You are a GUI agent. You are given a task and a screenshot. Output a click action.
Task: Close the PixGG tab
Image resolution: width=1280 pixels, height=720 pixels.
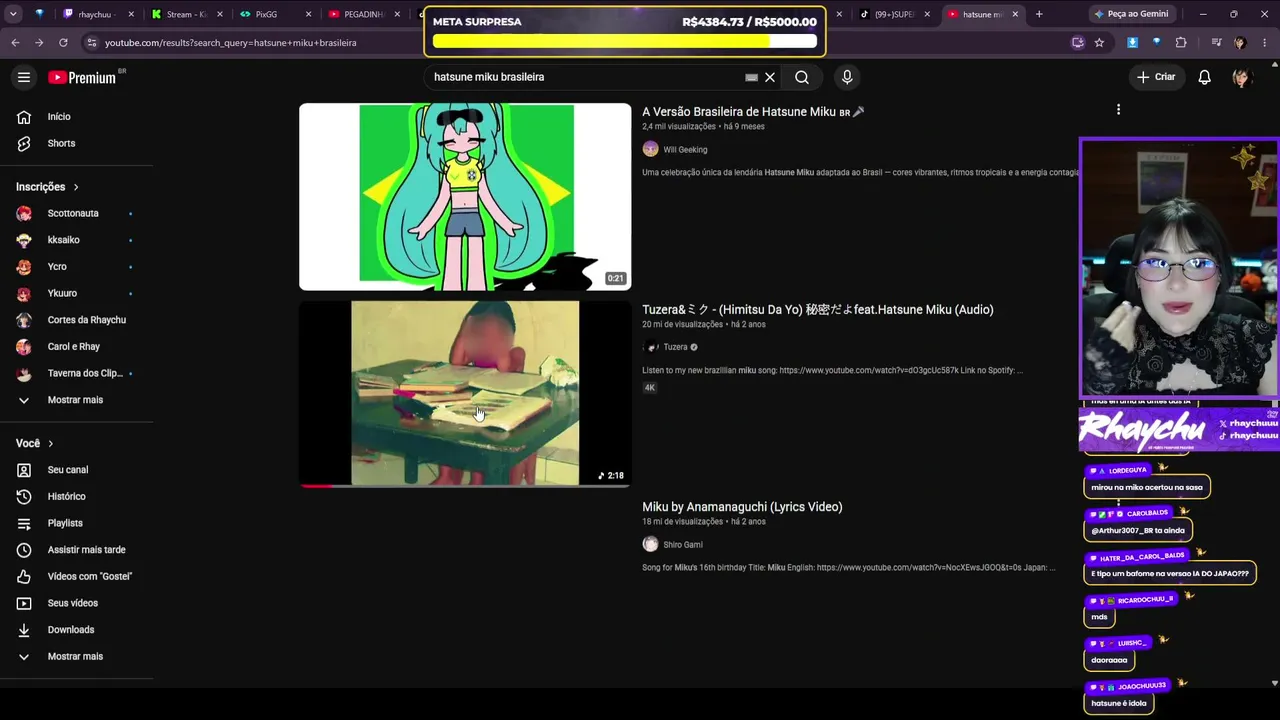(x=308, y=14)
